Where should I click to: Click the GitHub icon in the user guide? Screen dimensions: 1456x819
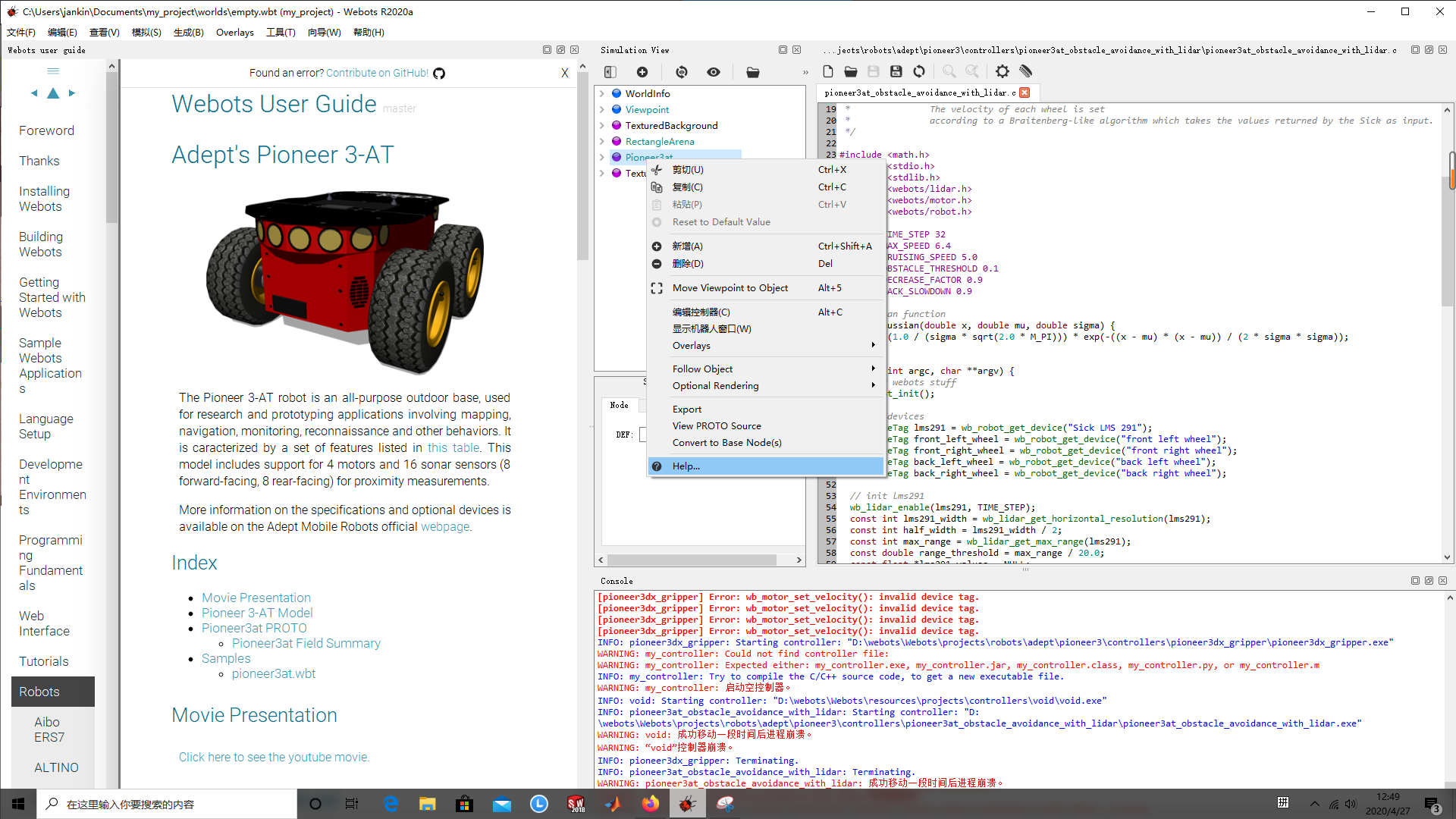pos(438,74)
